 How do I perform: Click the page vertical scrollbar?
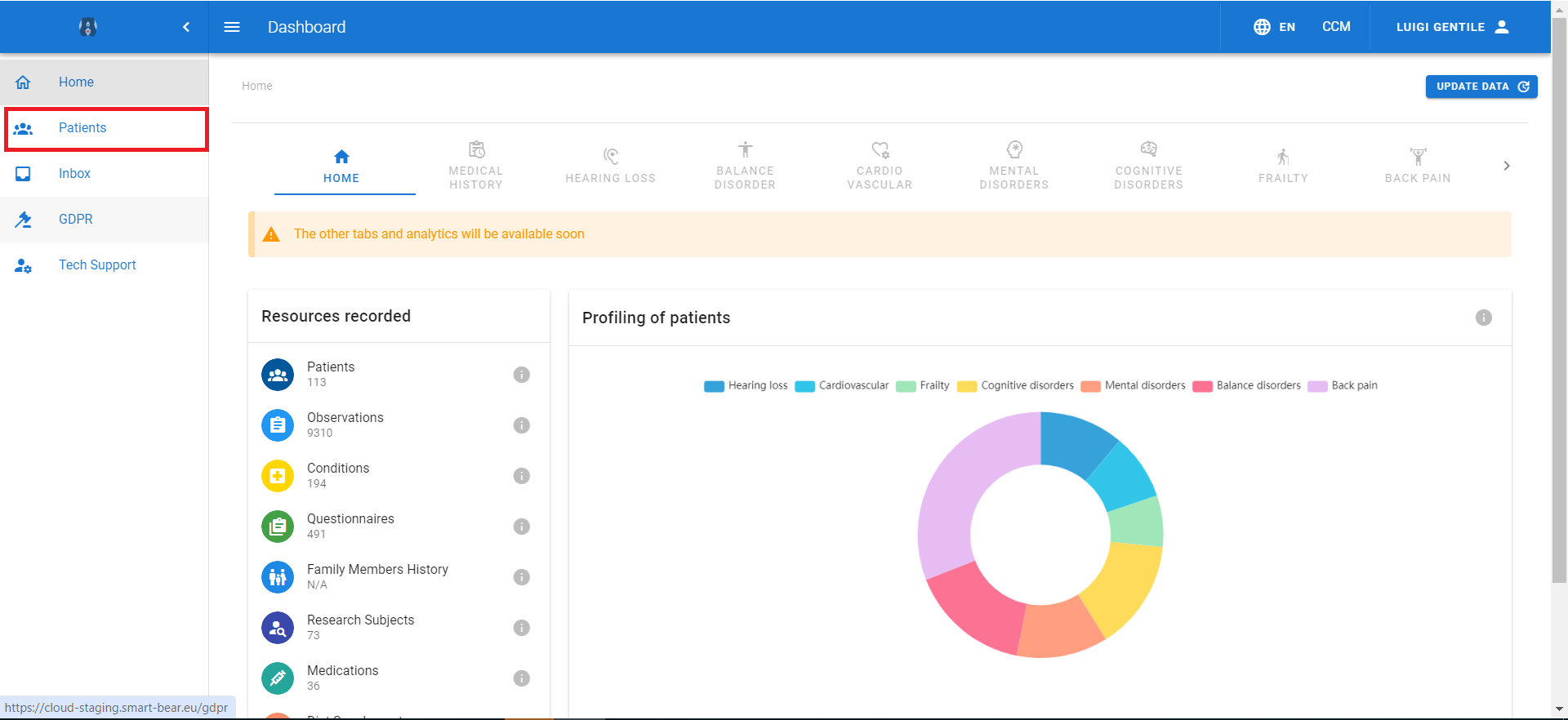[x=1559, y=302]
